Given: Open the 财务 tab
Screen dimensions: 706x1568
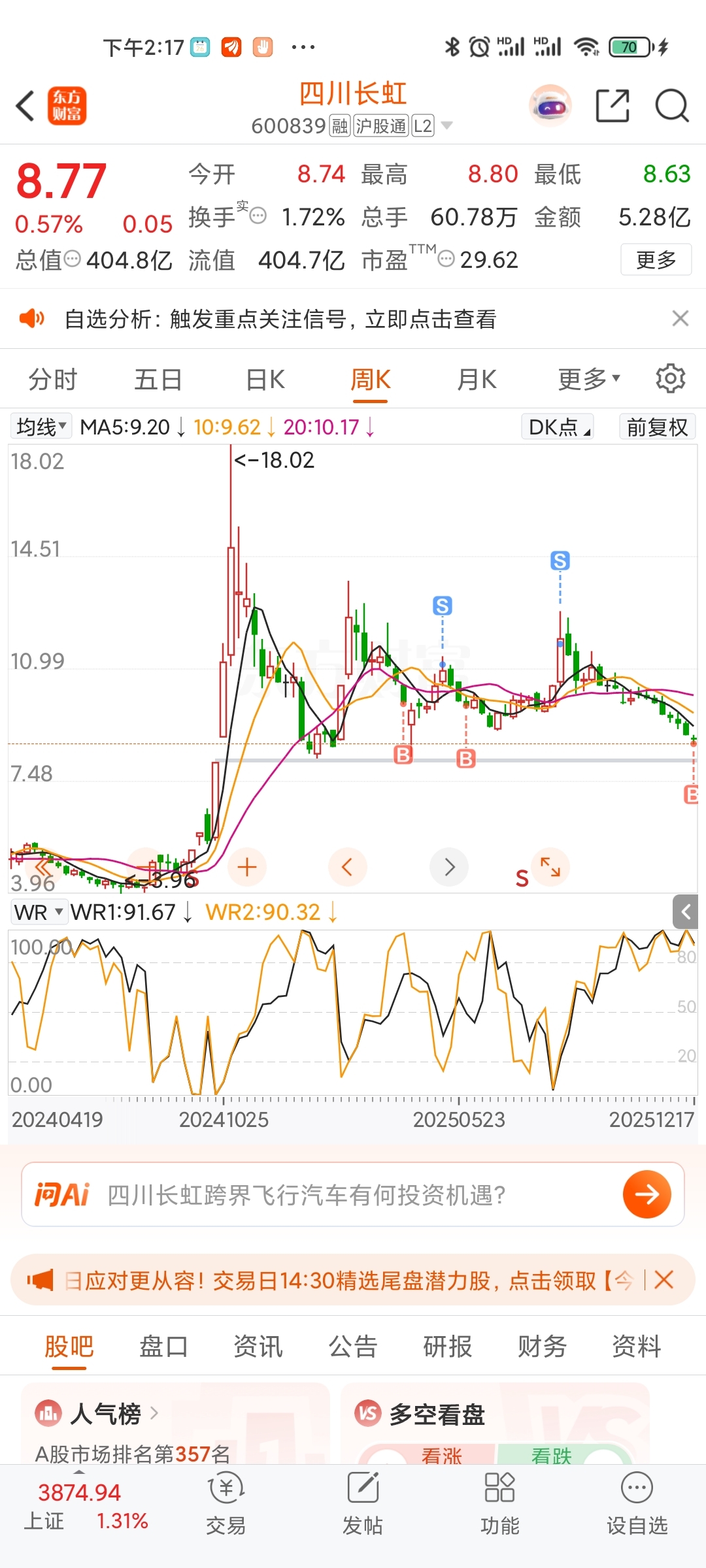Looking at the screenshot, I should click(x=542, y=1347).
